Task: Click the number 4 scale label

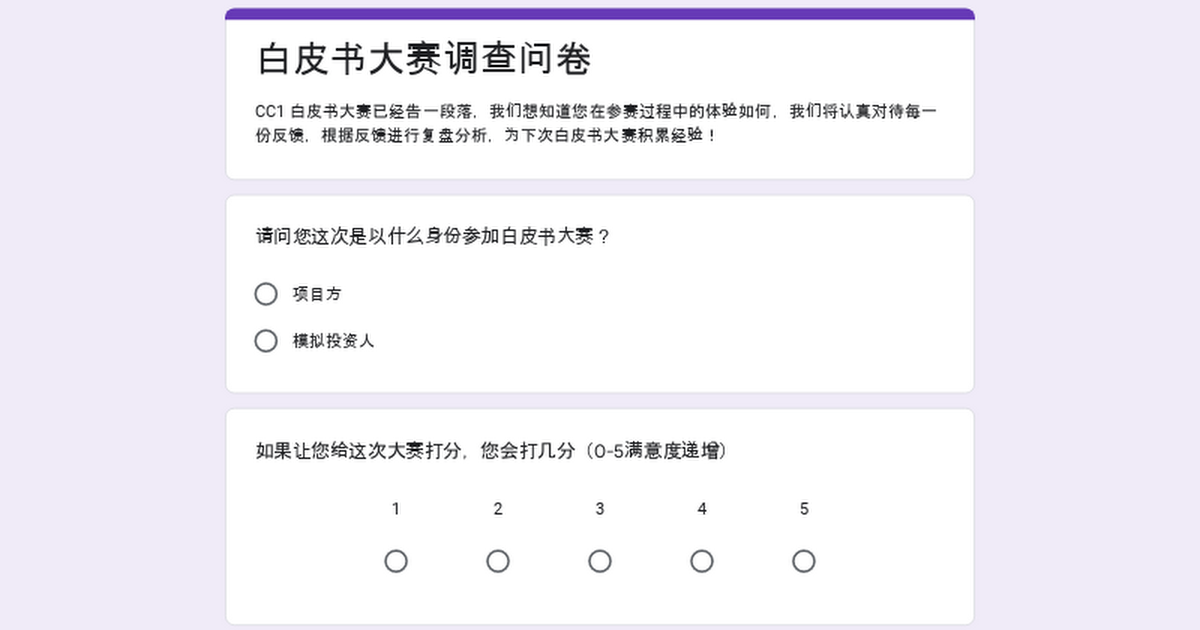Action: point(702,509)
